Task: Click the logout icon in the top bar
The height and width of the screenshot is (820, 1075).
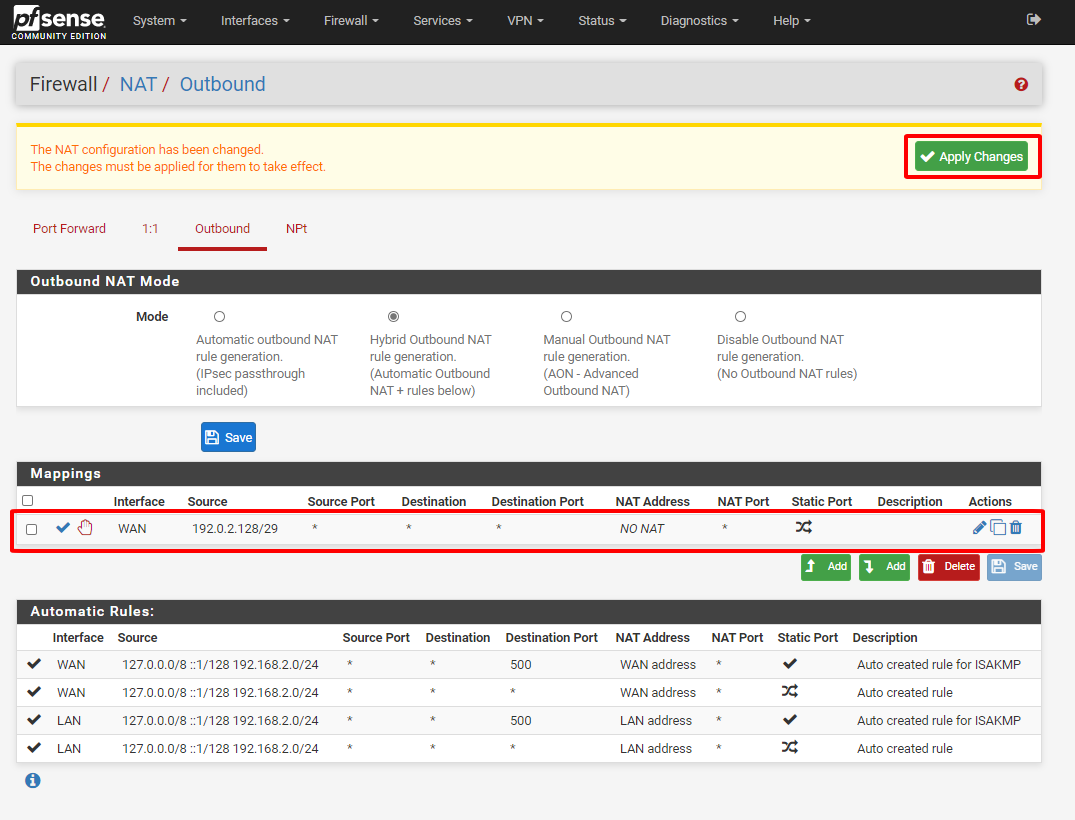Action: click(1033, 20)
